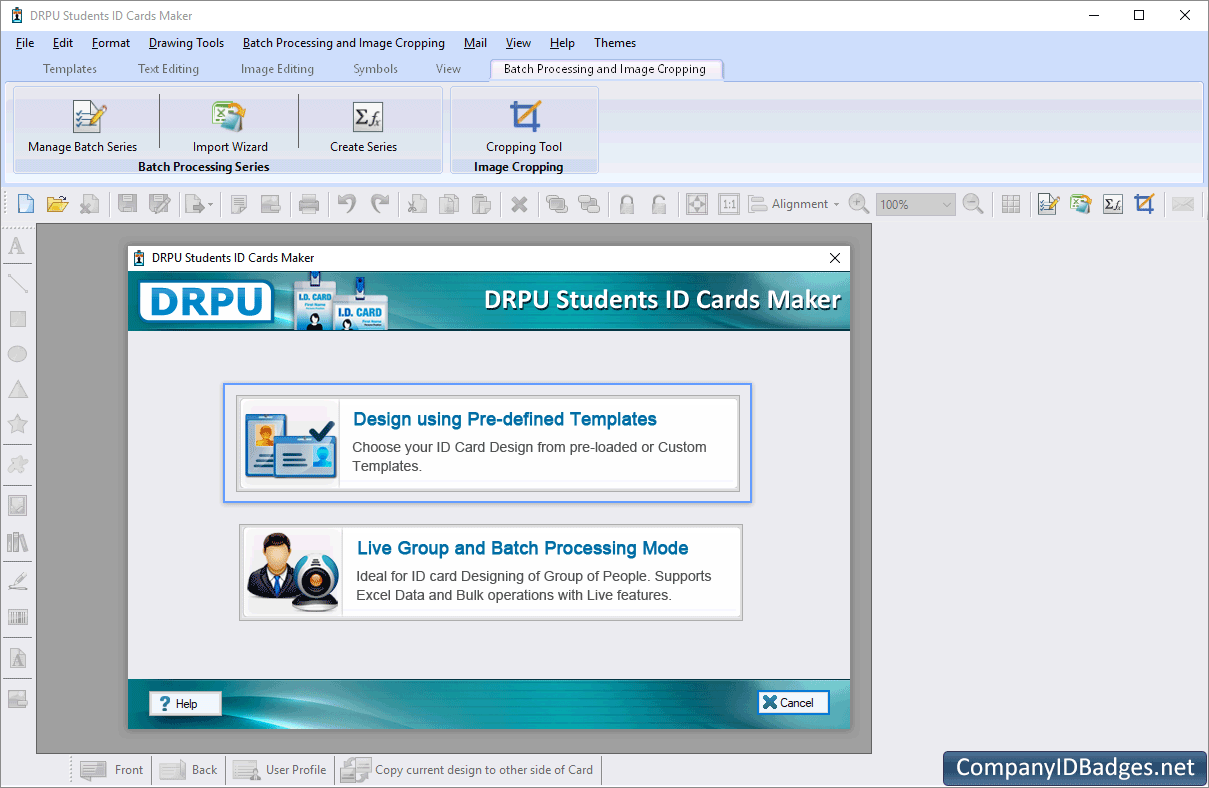1209x788 pixels.
Task: Toggle the 1:1 zoom view
Action: pyautogui.click(x=729, y=203)
